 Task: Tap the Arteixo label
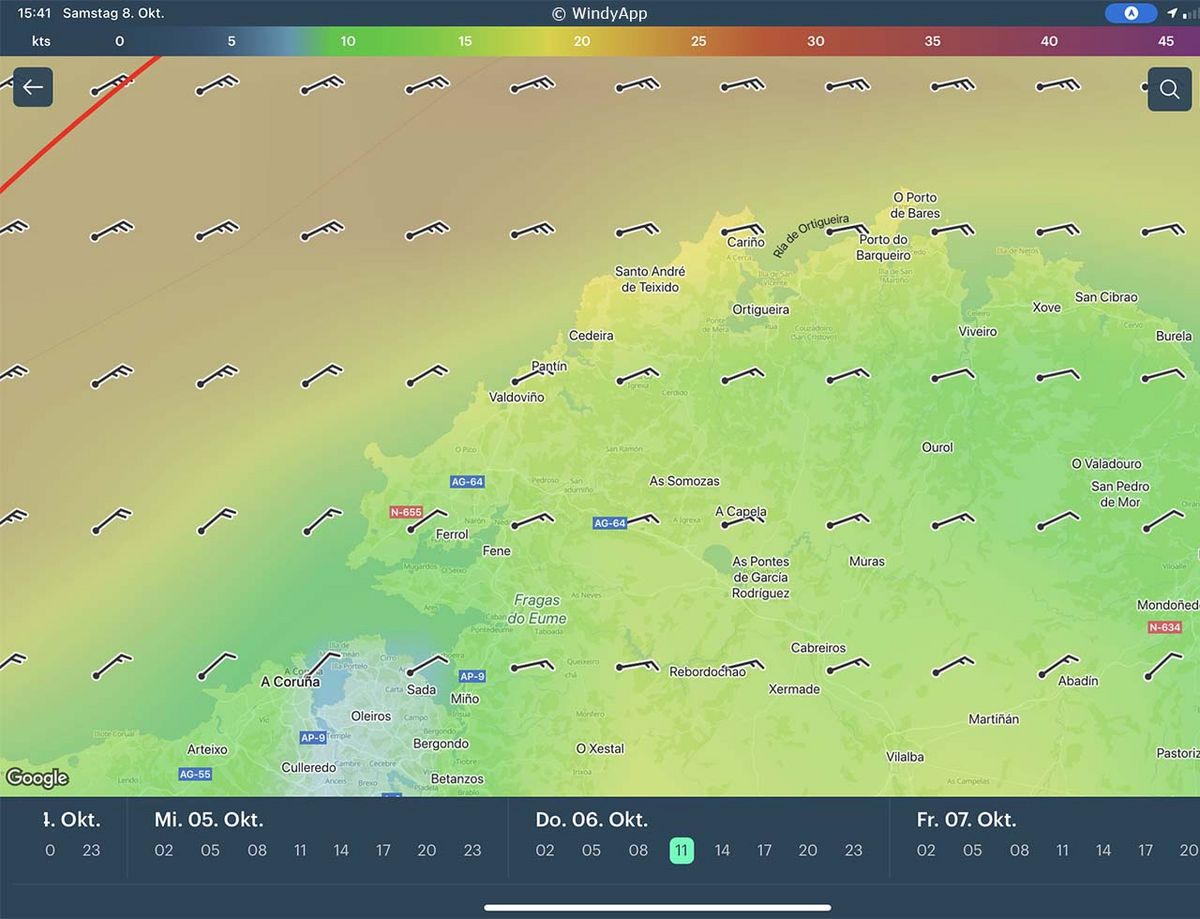pyautogui.click(x=207, y=750)
